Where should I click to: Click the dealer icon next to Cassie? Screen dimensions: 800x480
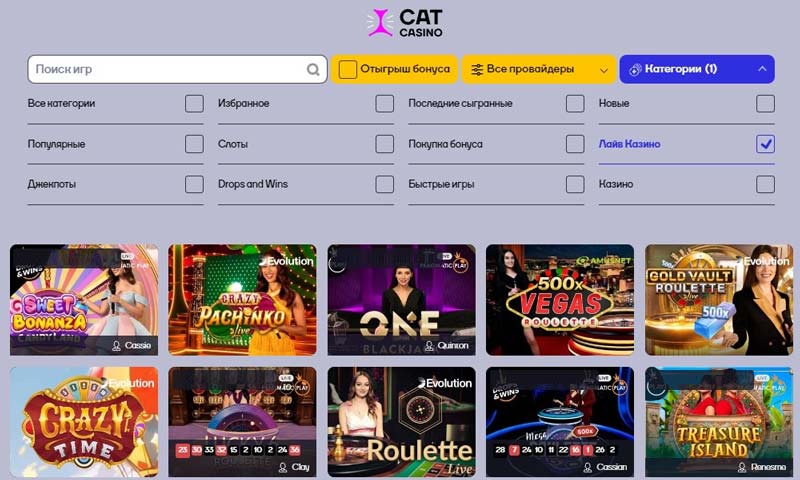[x=116, y=346]
